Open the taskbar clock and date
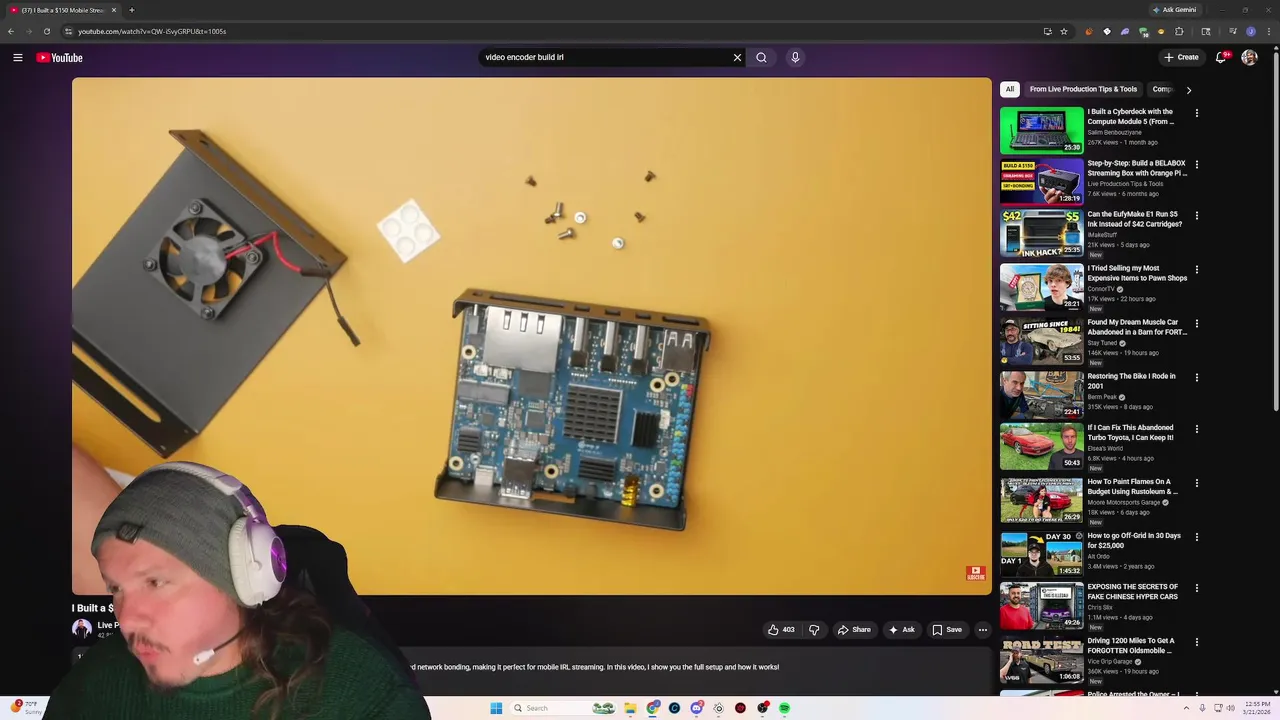 [x=1257, y=708]
